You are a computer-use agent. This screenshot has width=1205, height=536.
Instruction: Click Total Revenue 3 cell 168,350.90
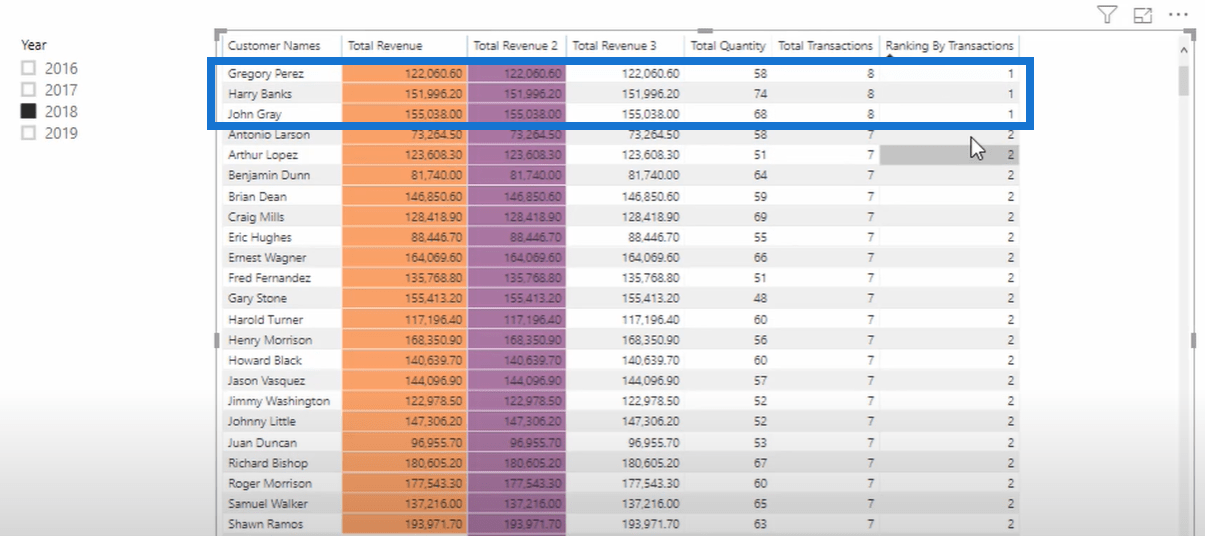pos(626,340)
